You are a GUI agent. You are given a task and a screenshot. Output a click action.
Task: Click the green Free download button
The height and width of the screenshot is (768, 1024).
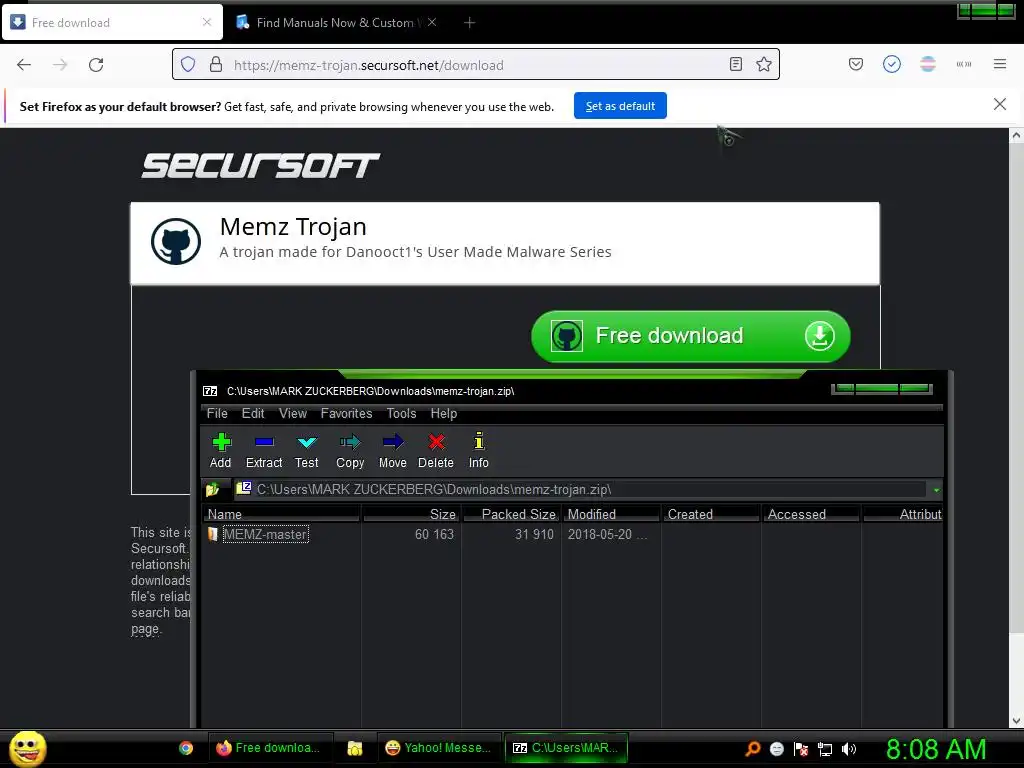(691, 336)
